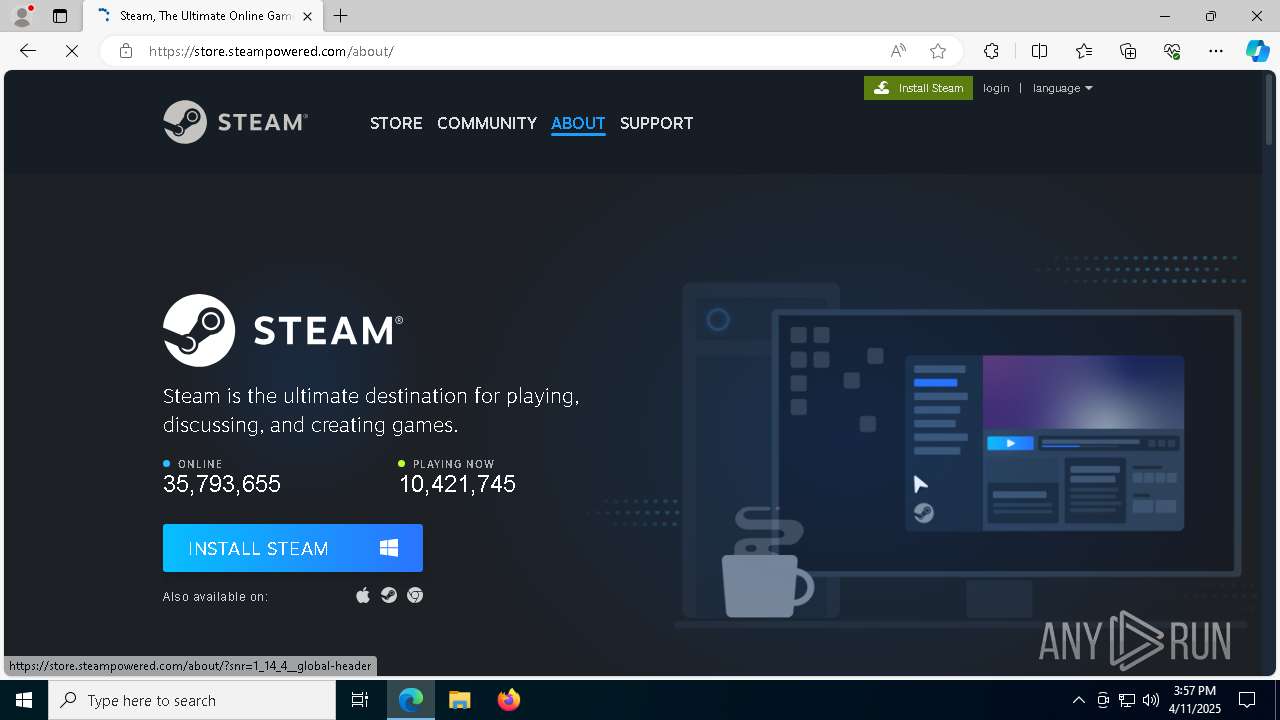Toggle split screen view icon
1280x720 pixels.
tap(1039, 51)
